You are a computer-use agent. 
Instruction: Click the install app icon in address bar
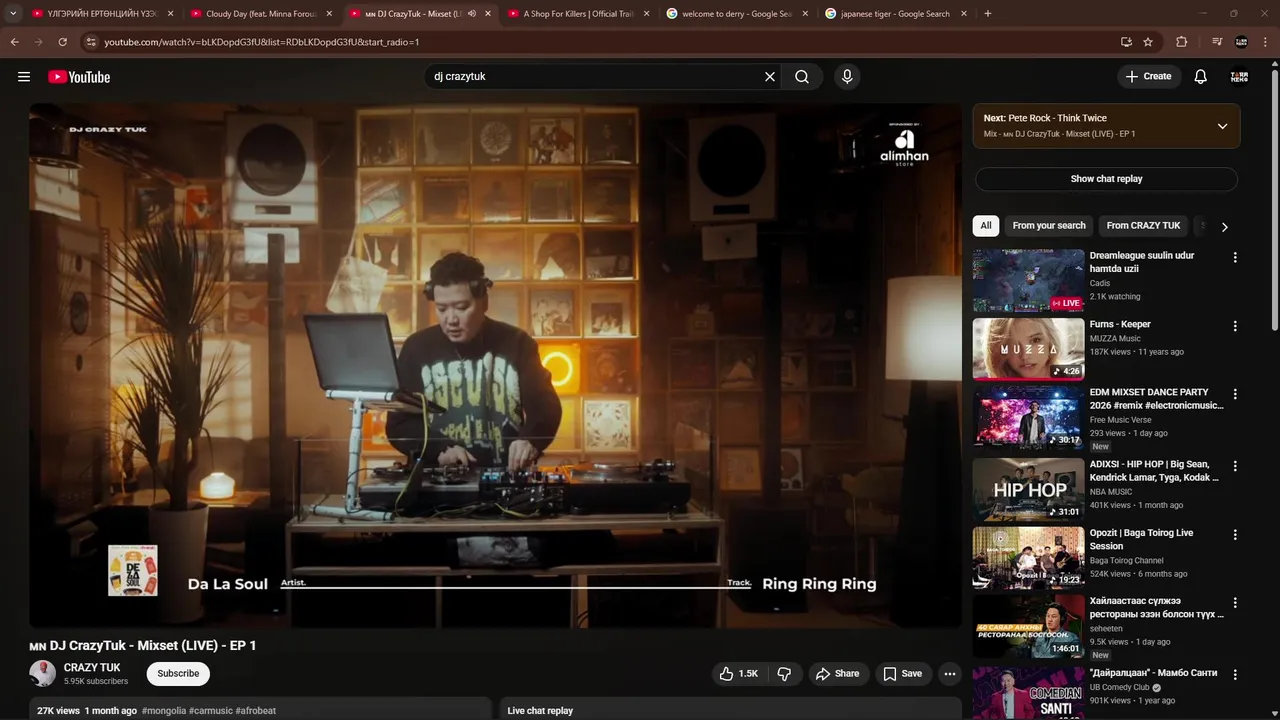1126,42
